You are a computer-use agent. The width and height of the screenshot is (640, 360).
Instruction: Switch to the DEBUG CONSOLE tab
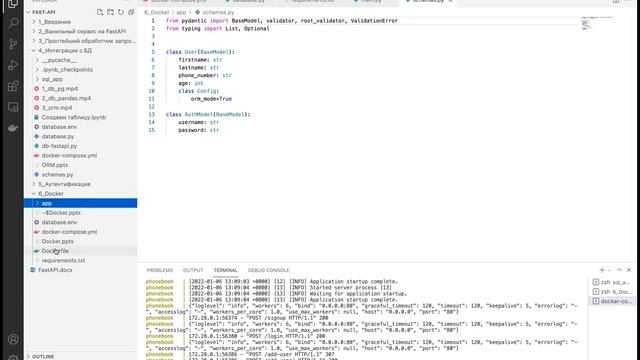pos(268,270)
